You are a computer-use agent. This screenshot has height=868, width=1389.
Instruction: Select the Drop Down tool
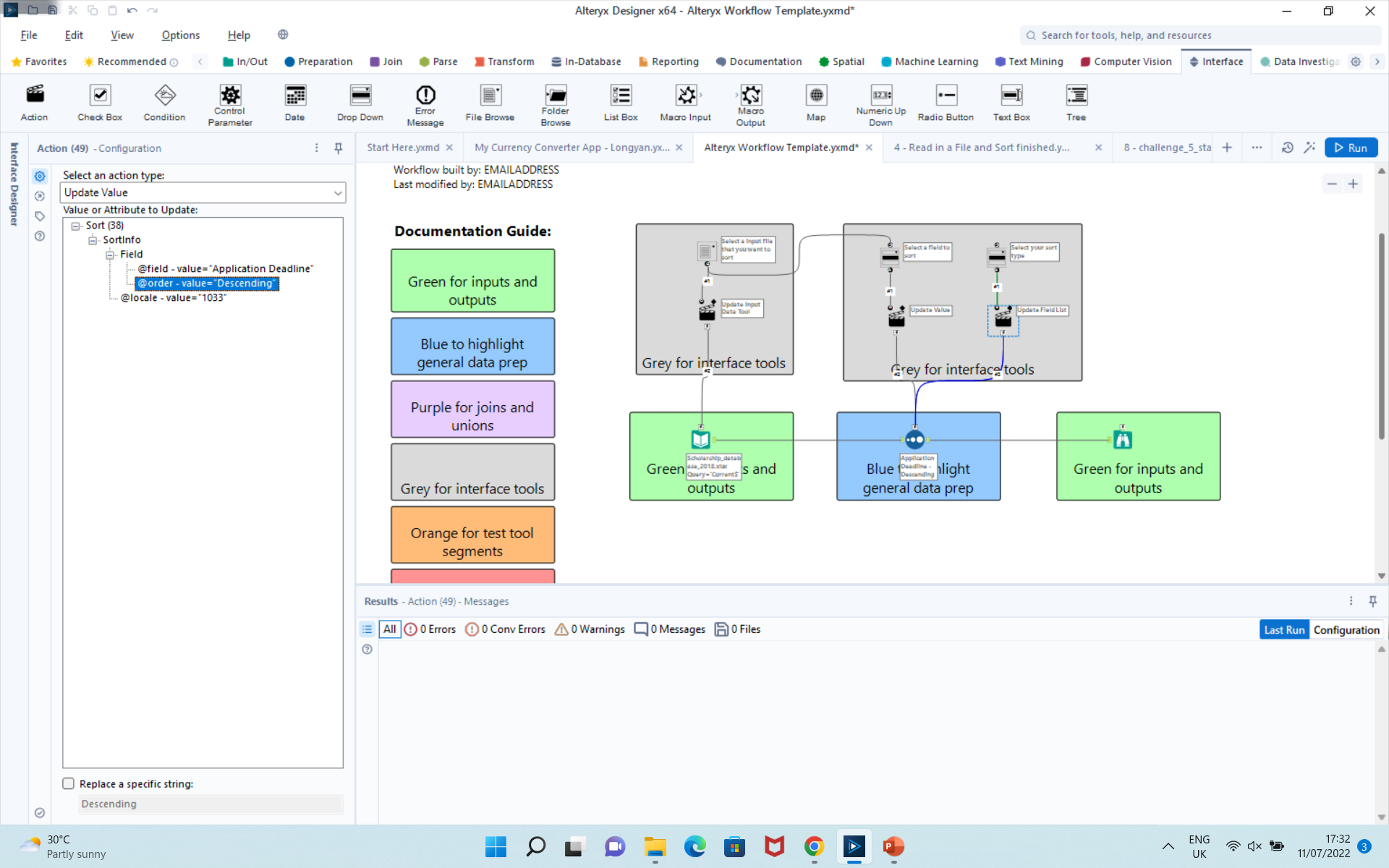pyautogui.click(x=359, y=103)
